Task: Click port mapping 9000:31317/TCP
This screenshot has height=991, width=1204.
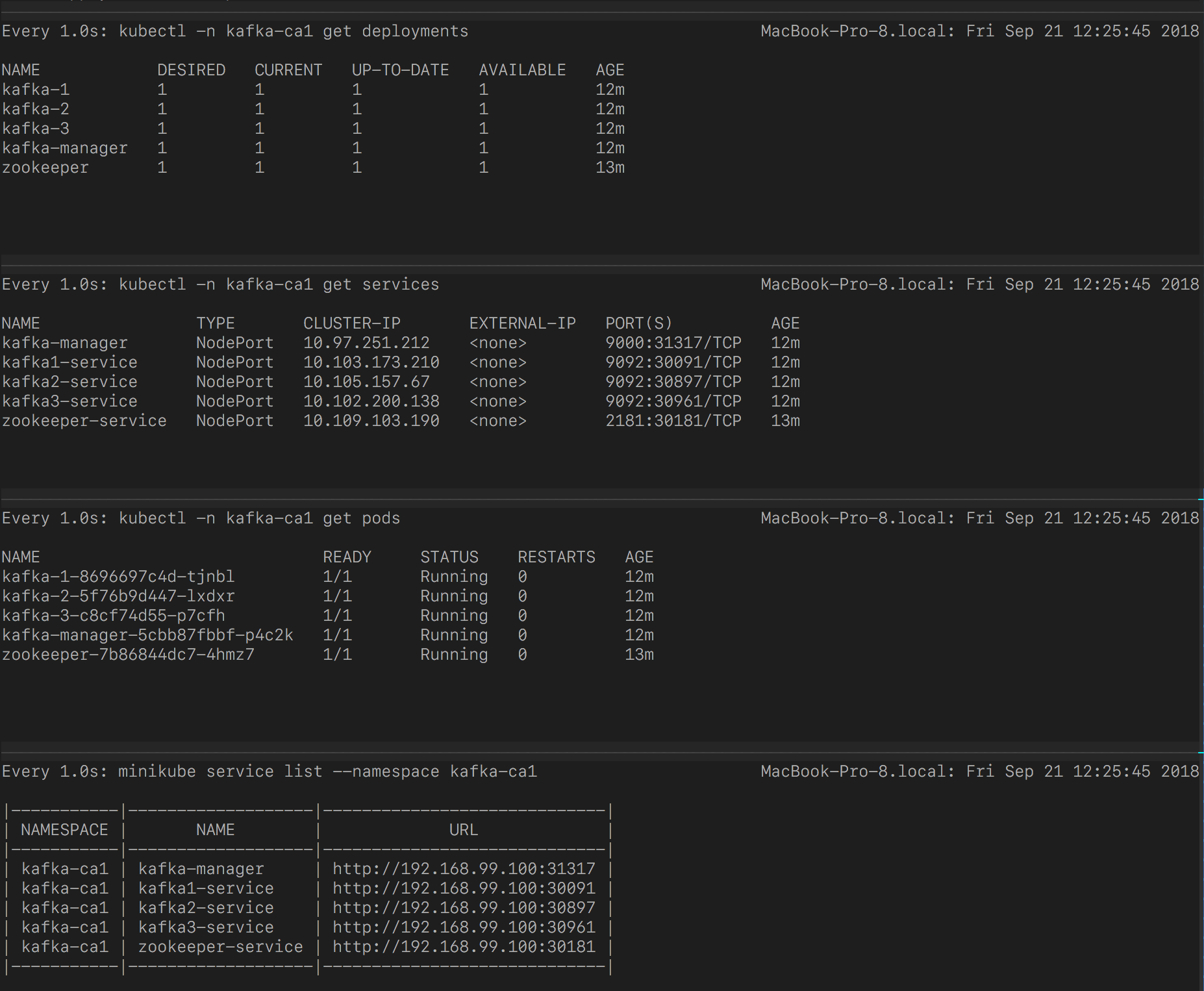Action: tap(673, 343)
